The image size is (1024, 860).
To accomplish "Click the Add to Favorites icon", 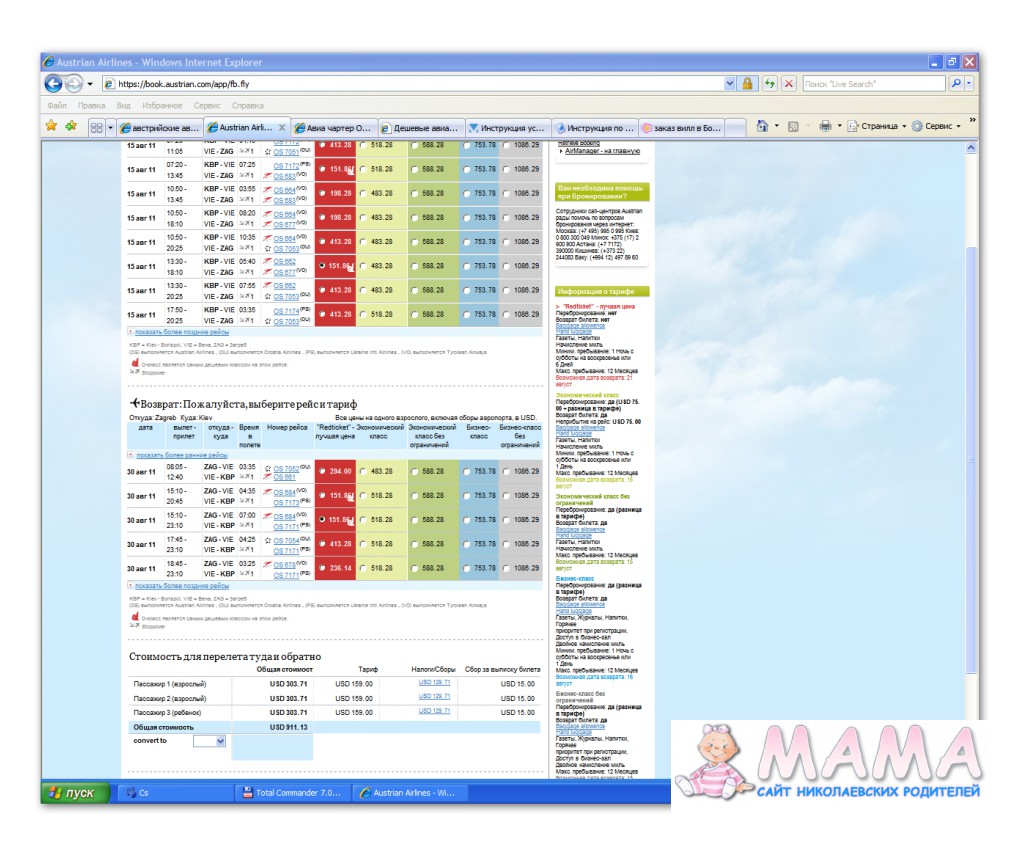I will click(x=70, y=126).
